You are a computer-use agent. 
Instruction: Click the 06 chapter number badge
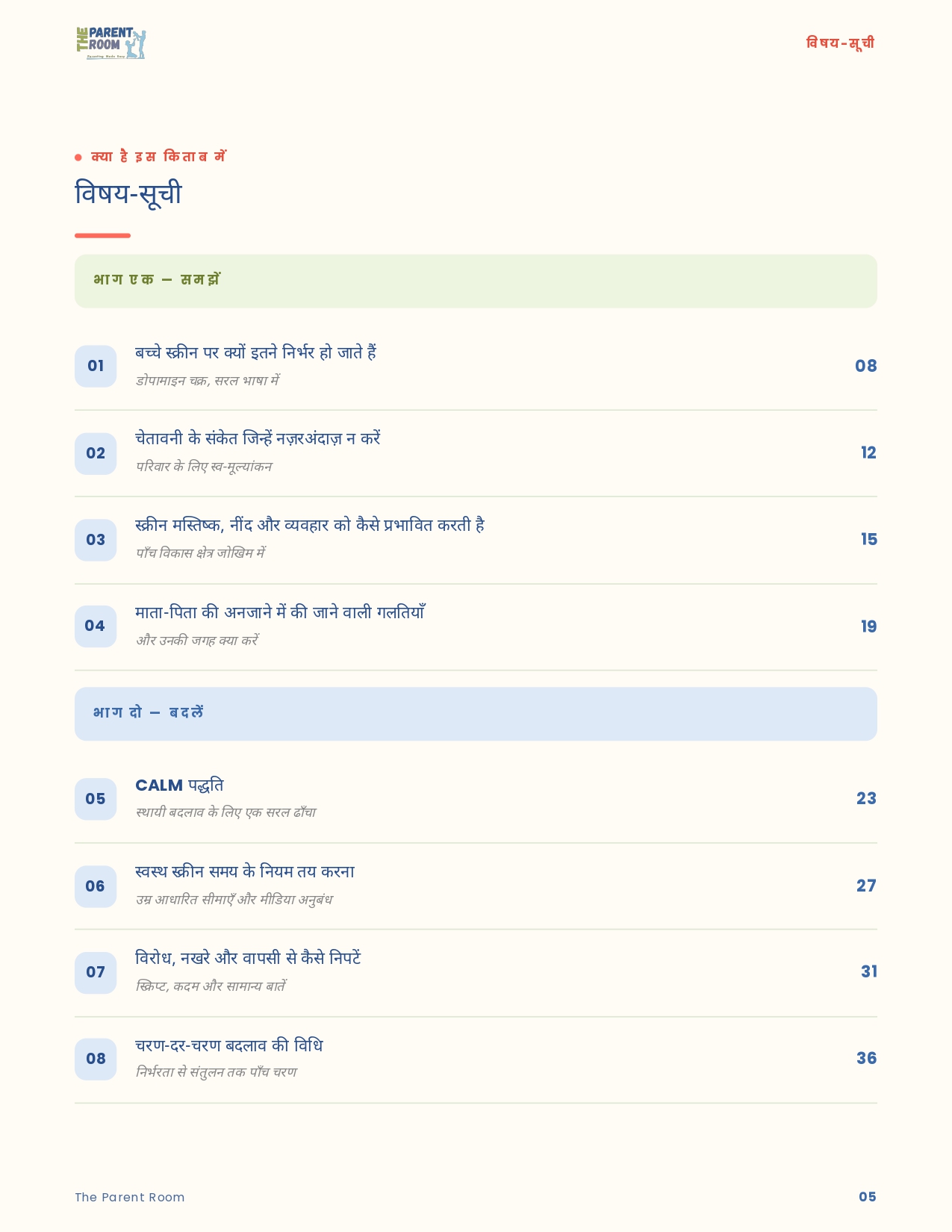[96, 886]
